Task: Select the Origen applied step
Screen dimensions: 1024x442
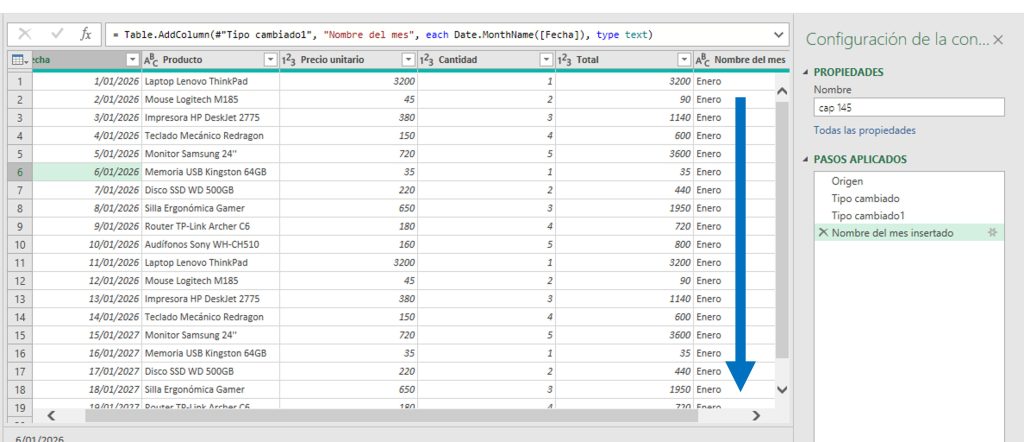Action: point(910,181)
